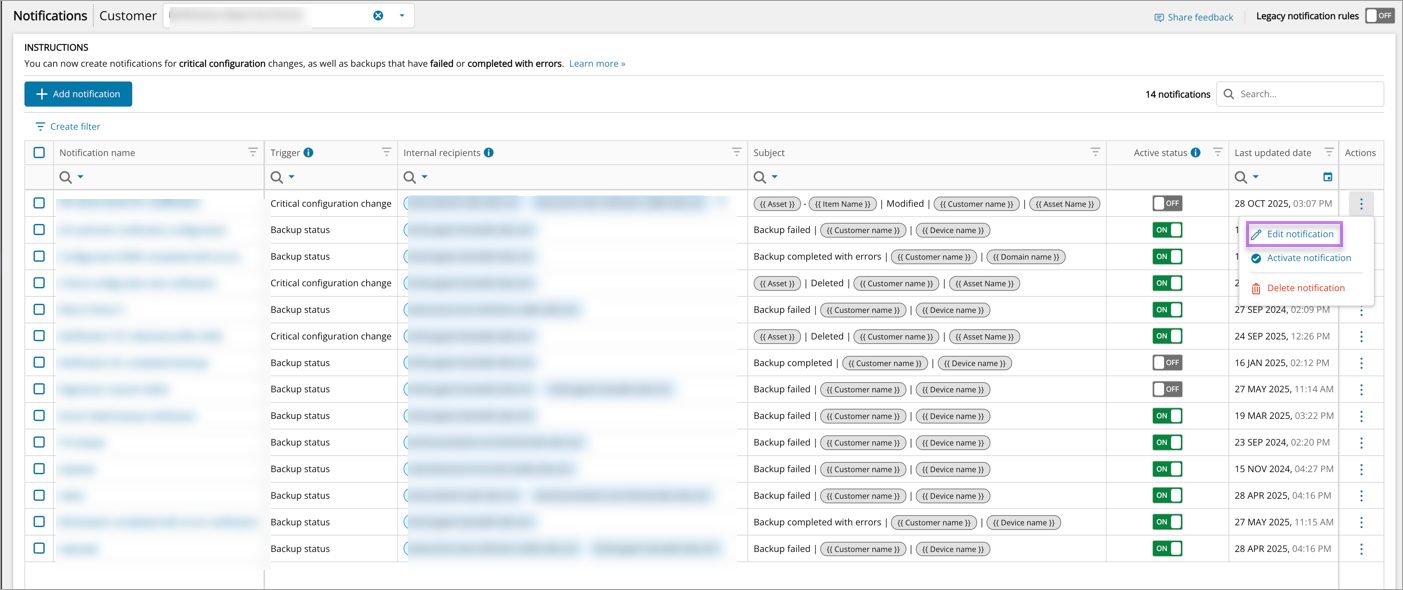Image resolution: width=1403 pixels, height=590 pixels.
Task: Open actions menu for 16 JAN 2025 row
Action: coord(1361,363)
